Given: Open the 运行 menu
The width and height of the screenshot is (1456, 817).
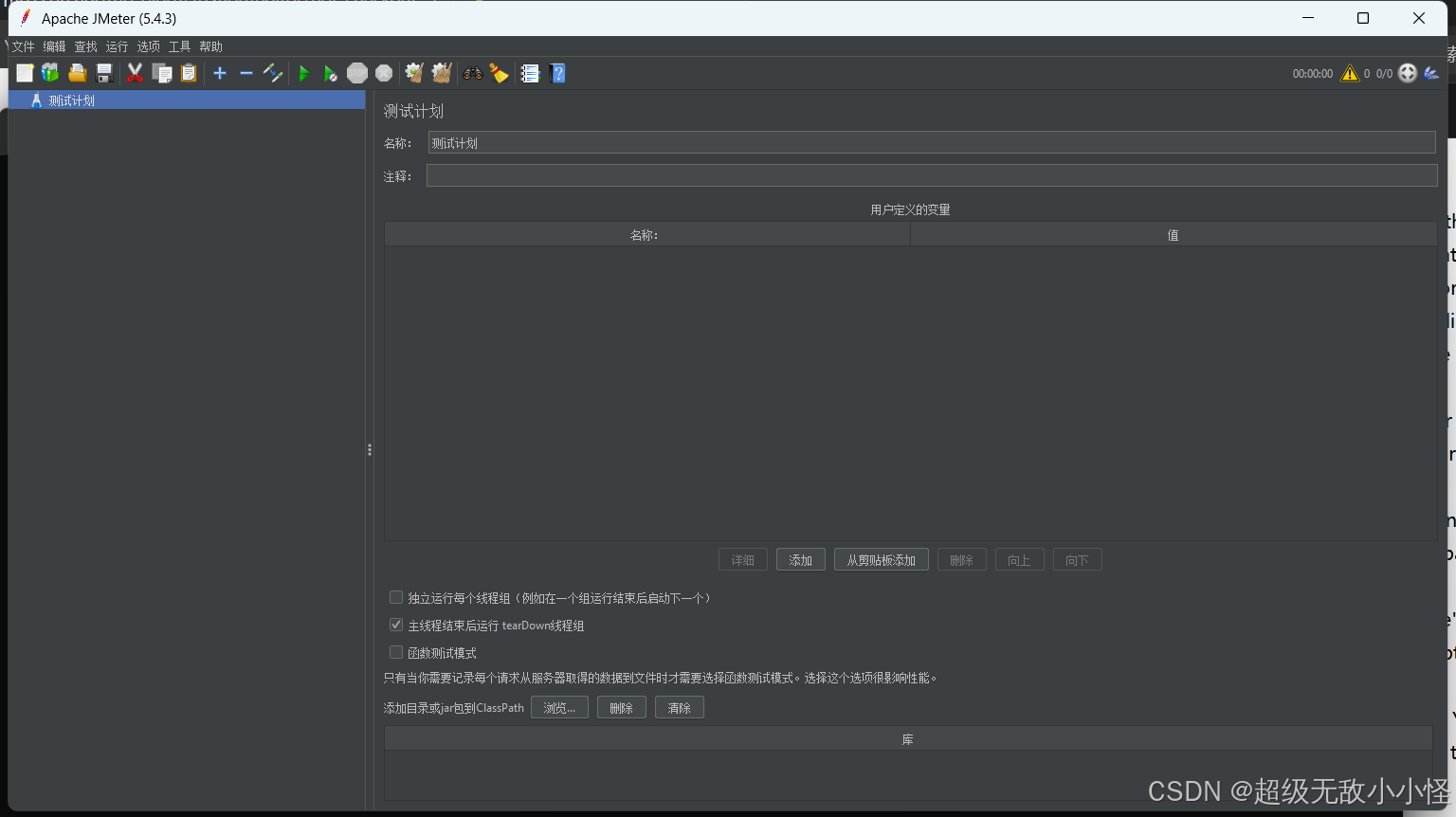Looking at the screenshot, I should pos(117,46).
